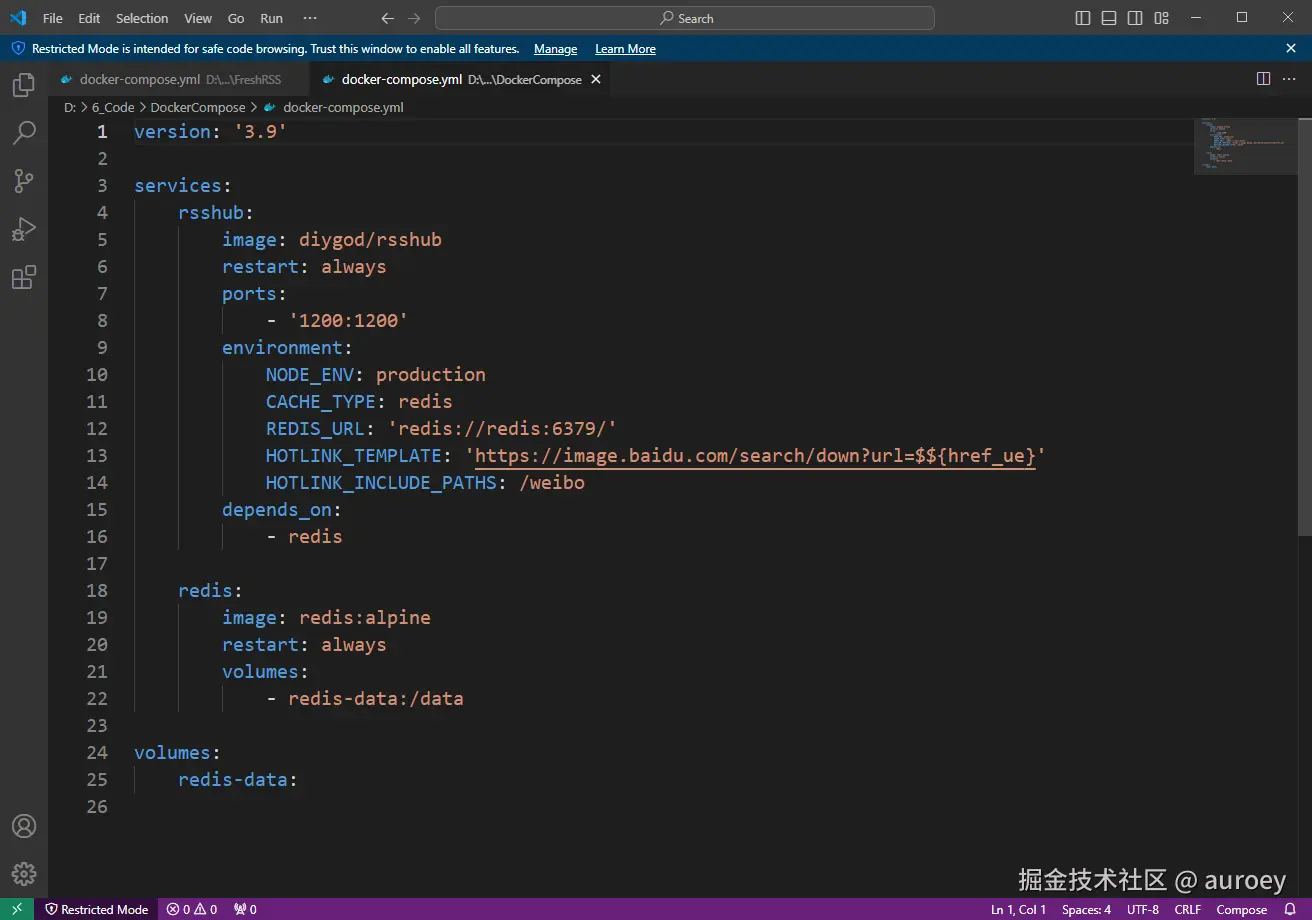
Task: Toggle the bottom panel layout icon
Action: (1109, 18)
